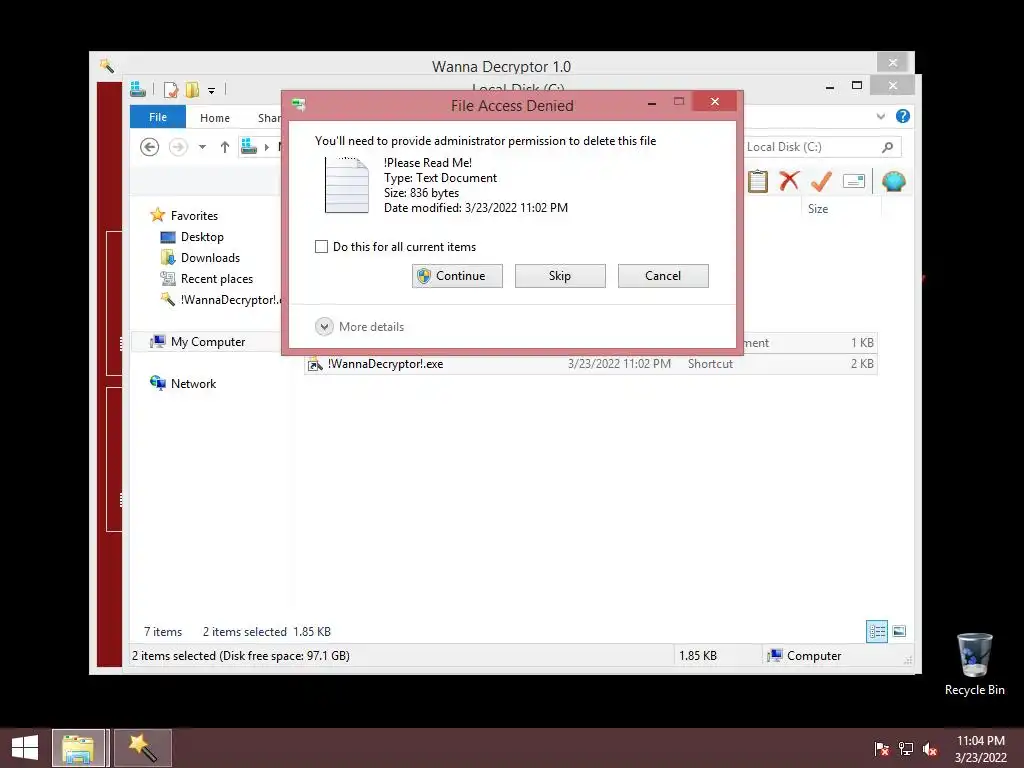
Task: Select Network in navigation pane
Action: click(193, 383)
